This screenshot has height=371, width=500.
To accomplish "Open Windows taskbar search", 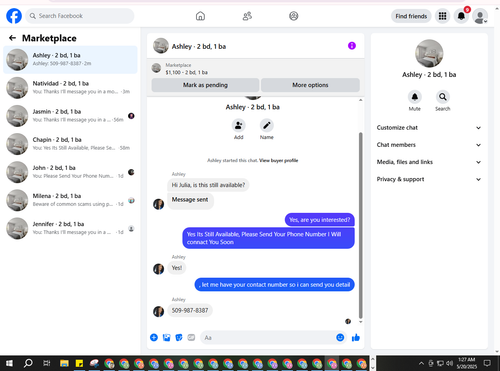I will coord(28,363).
